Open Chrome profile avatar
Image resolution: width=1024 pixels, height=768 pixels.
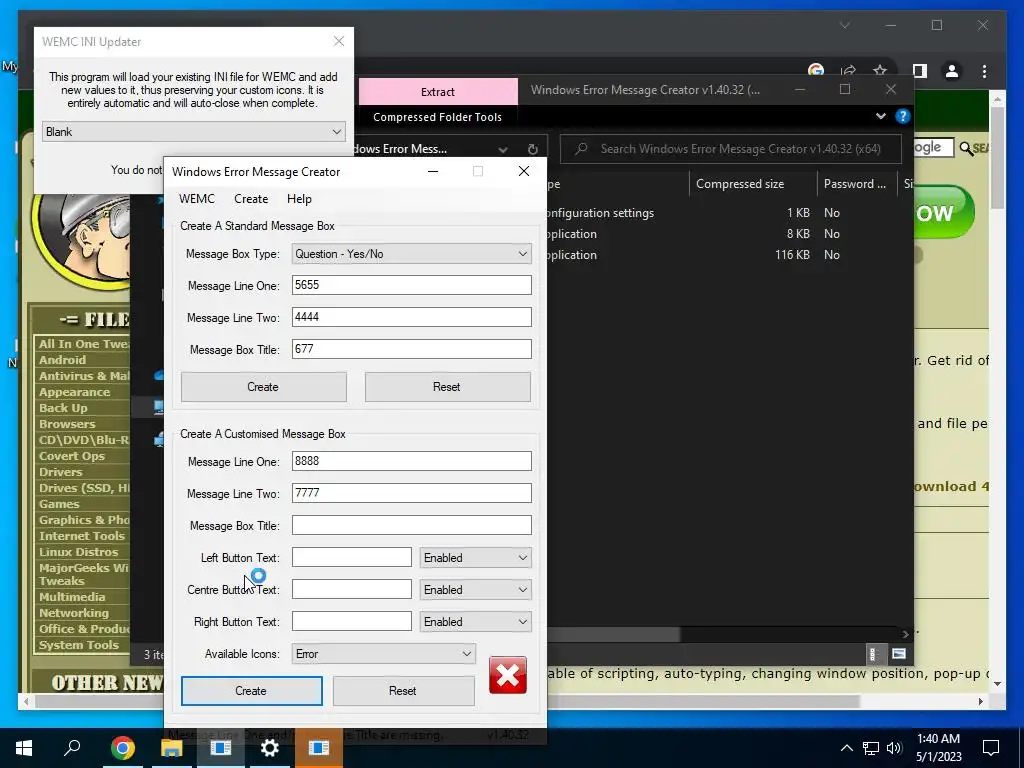click(x=952, y=71)
